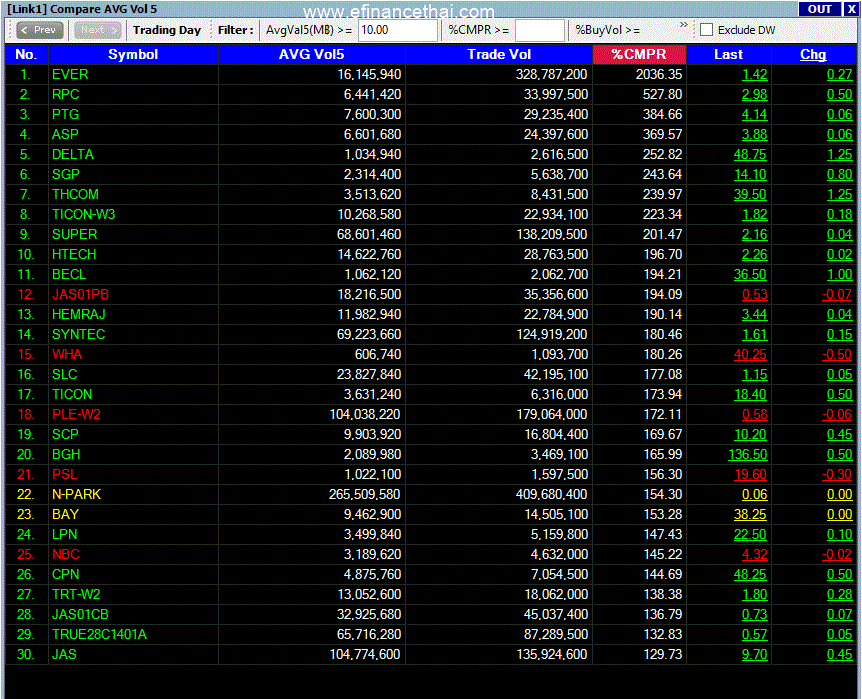Image resolution: width=862 pixels, height=699 pixels.
Task: Click EVER's %CMPR value 2036.35
Action: (x=659, y=74)
